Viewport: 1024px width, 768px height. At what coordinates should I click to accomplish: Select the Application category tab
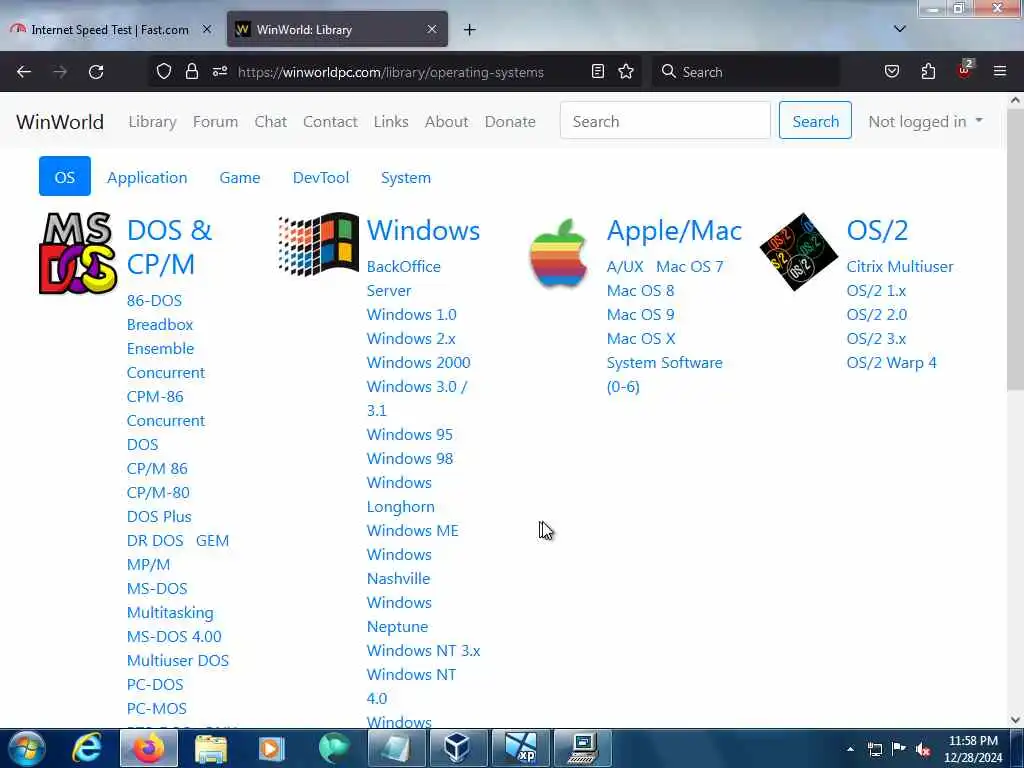pyautogui.click(x=147, y=178)
